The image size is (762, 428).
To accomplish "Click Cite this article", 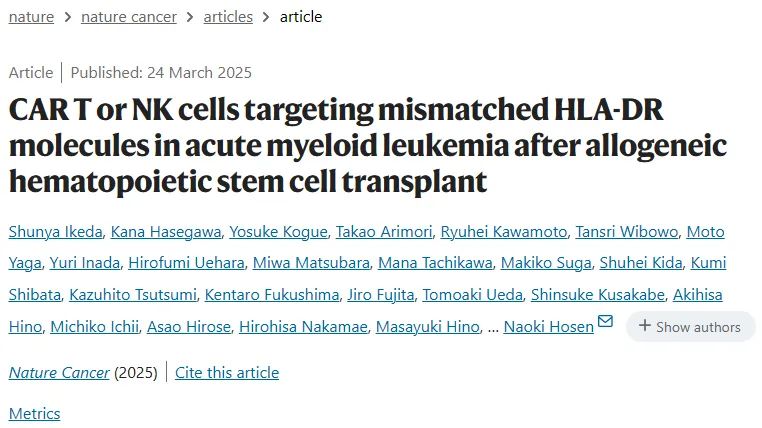I will [227, 373].
